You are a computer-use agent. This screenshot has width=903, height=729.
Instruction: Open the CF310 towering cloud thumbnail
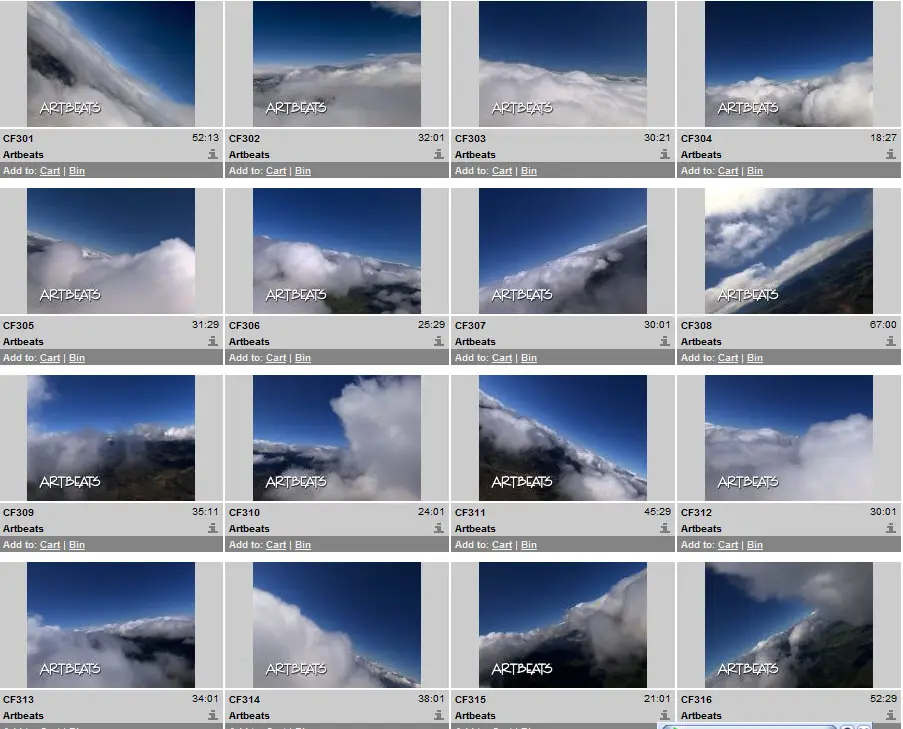[x=337, y=438]
